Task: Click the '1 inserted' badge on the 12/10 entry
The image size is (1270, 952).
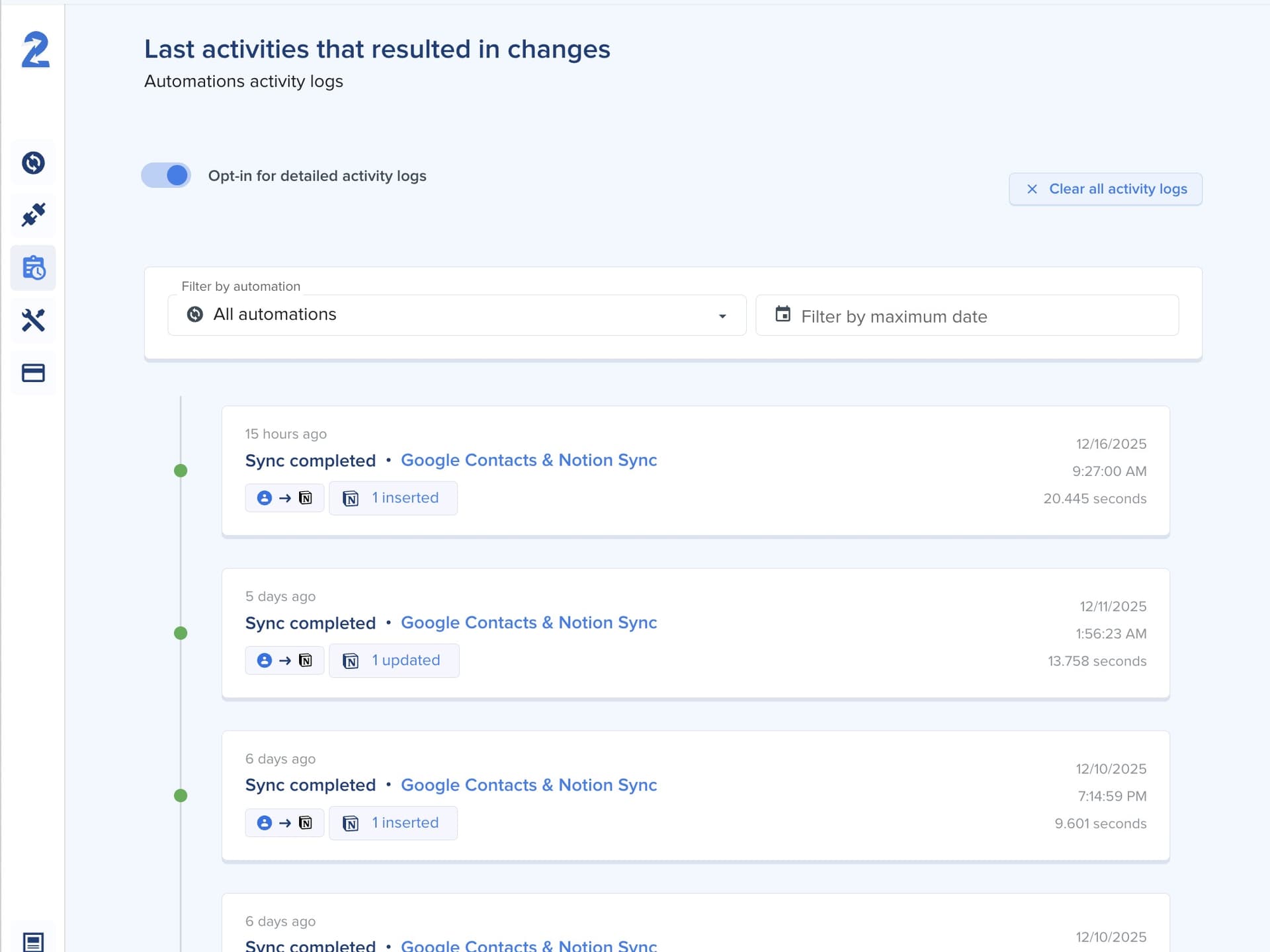Action: tap(393, 822)
